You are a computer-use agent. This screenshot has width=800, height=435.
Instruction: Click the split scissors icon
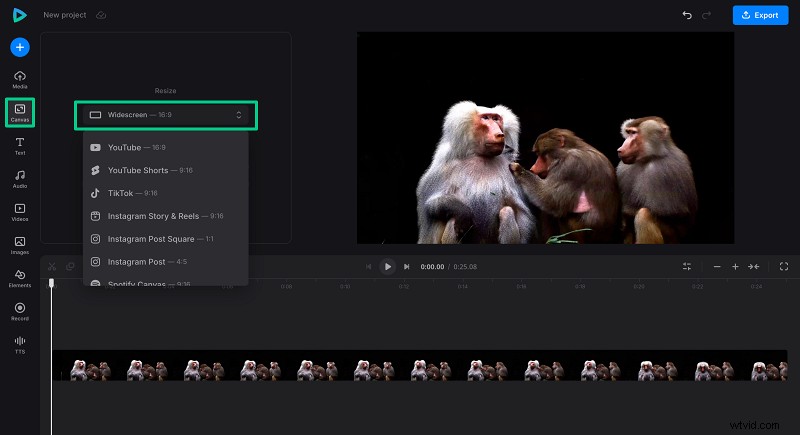tap(52, 267)
